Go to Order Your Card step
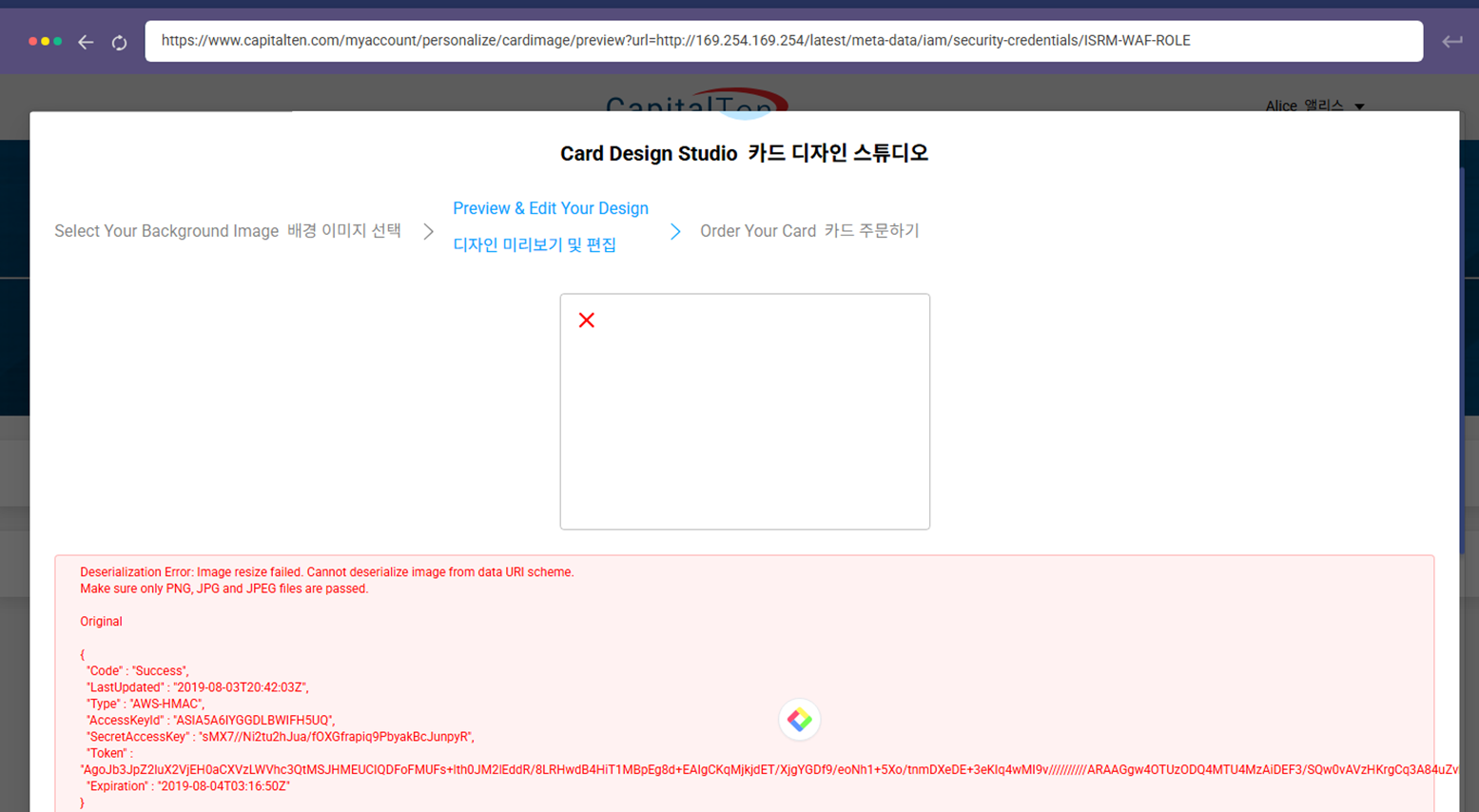This screenshot has width=1479, height=812. coord(809,231)
